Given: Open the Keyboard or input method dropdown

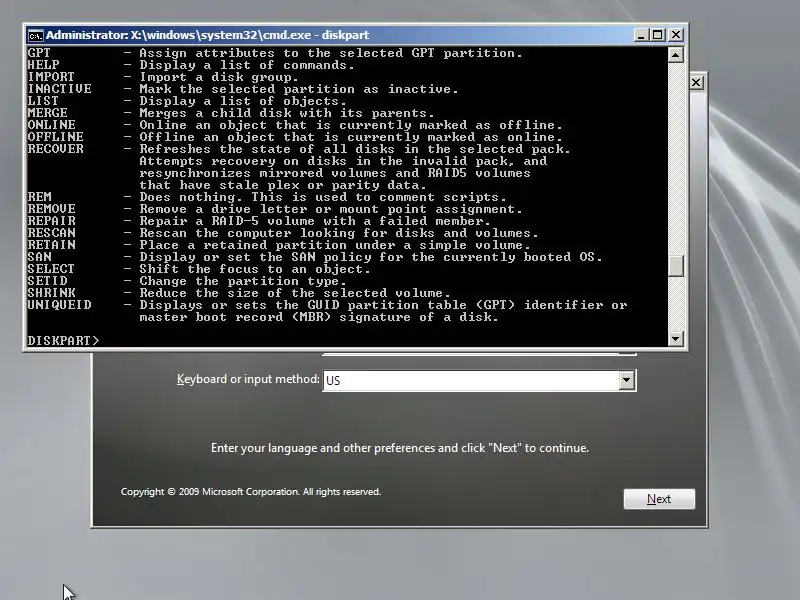Looking at the screenshot, I should (x=627, y=380).
